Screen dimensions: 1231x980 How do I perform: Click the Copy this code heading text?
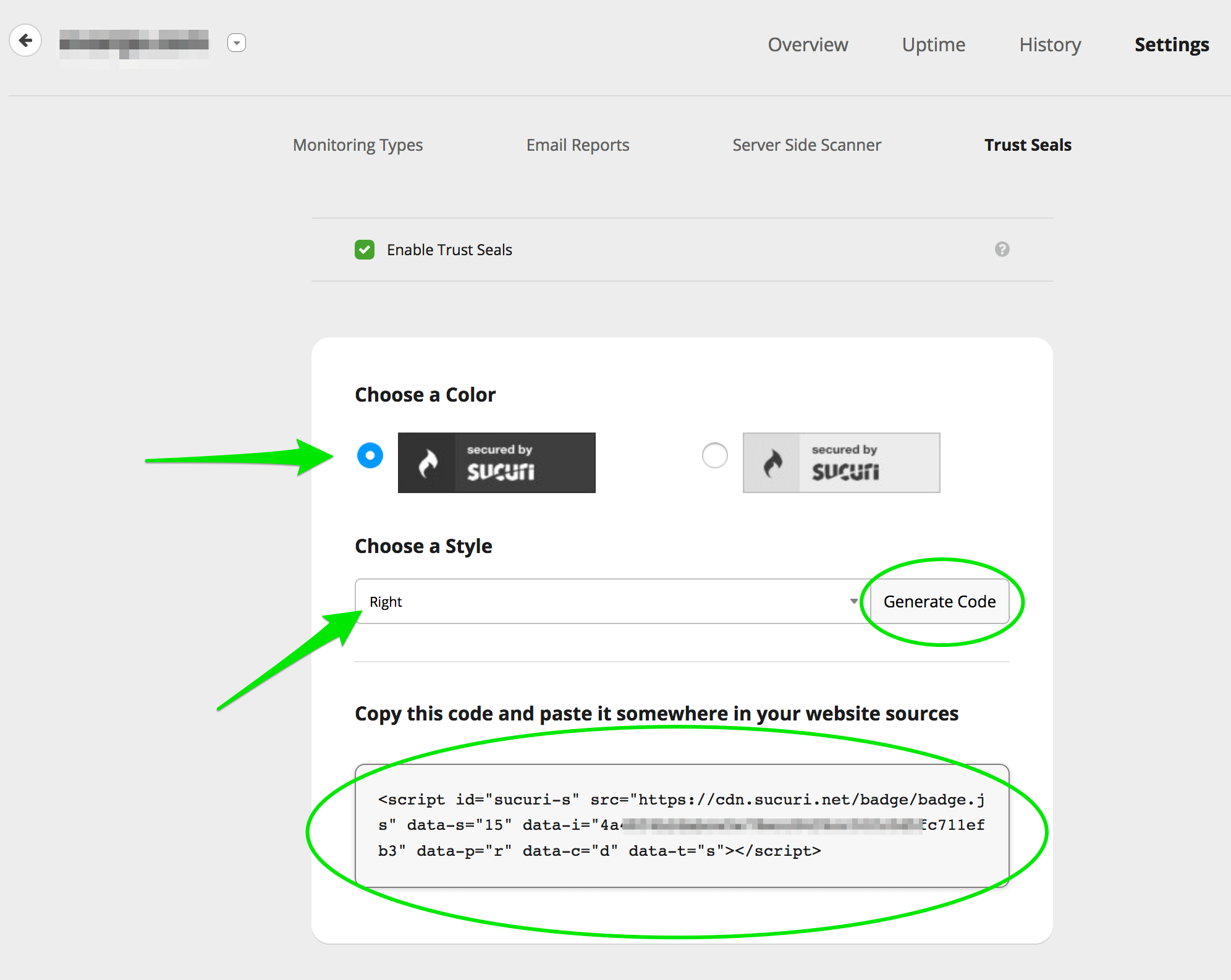pyautogui.click(x=656, y=714)
